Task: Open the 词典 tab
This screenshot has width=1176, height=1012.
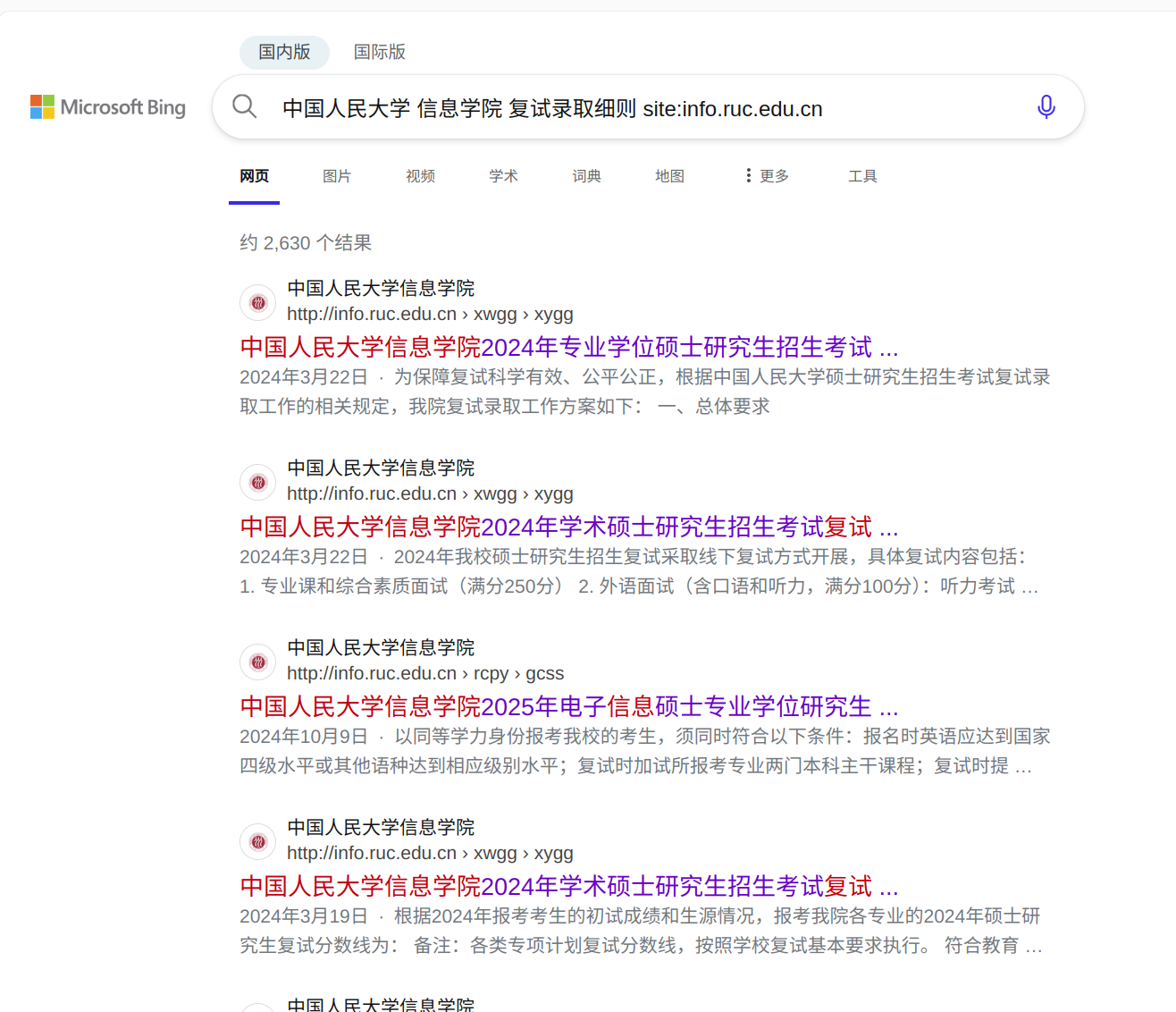Action: pos(586,176)
